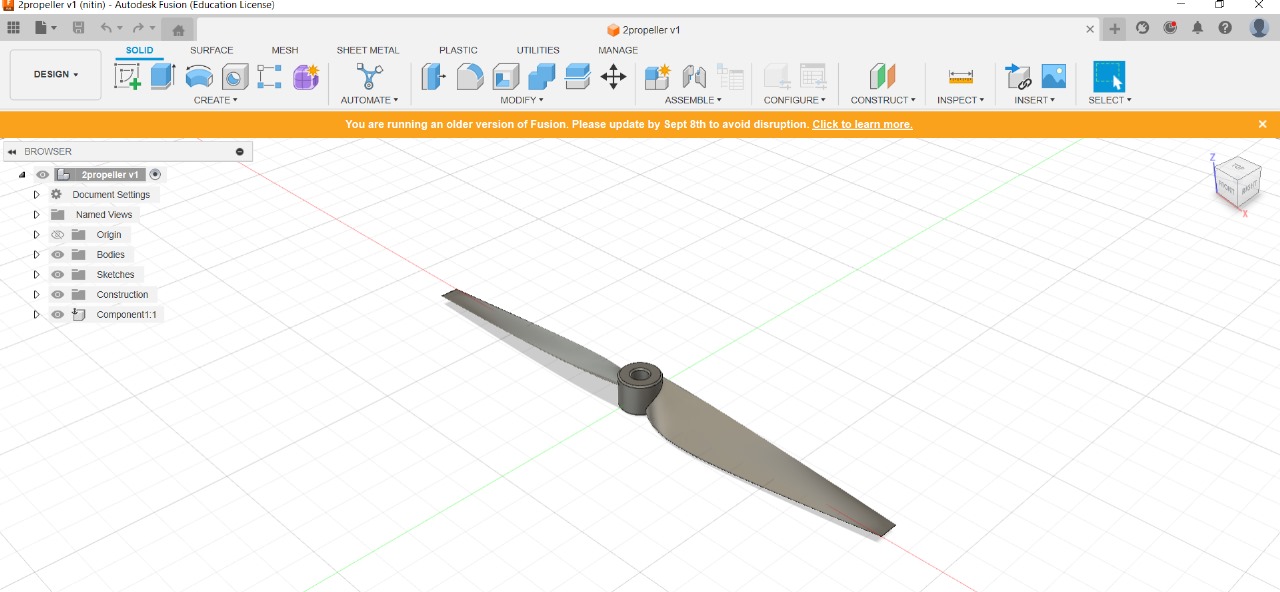Open the Notifications bell

(1197, 28)
